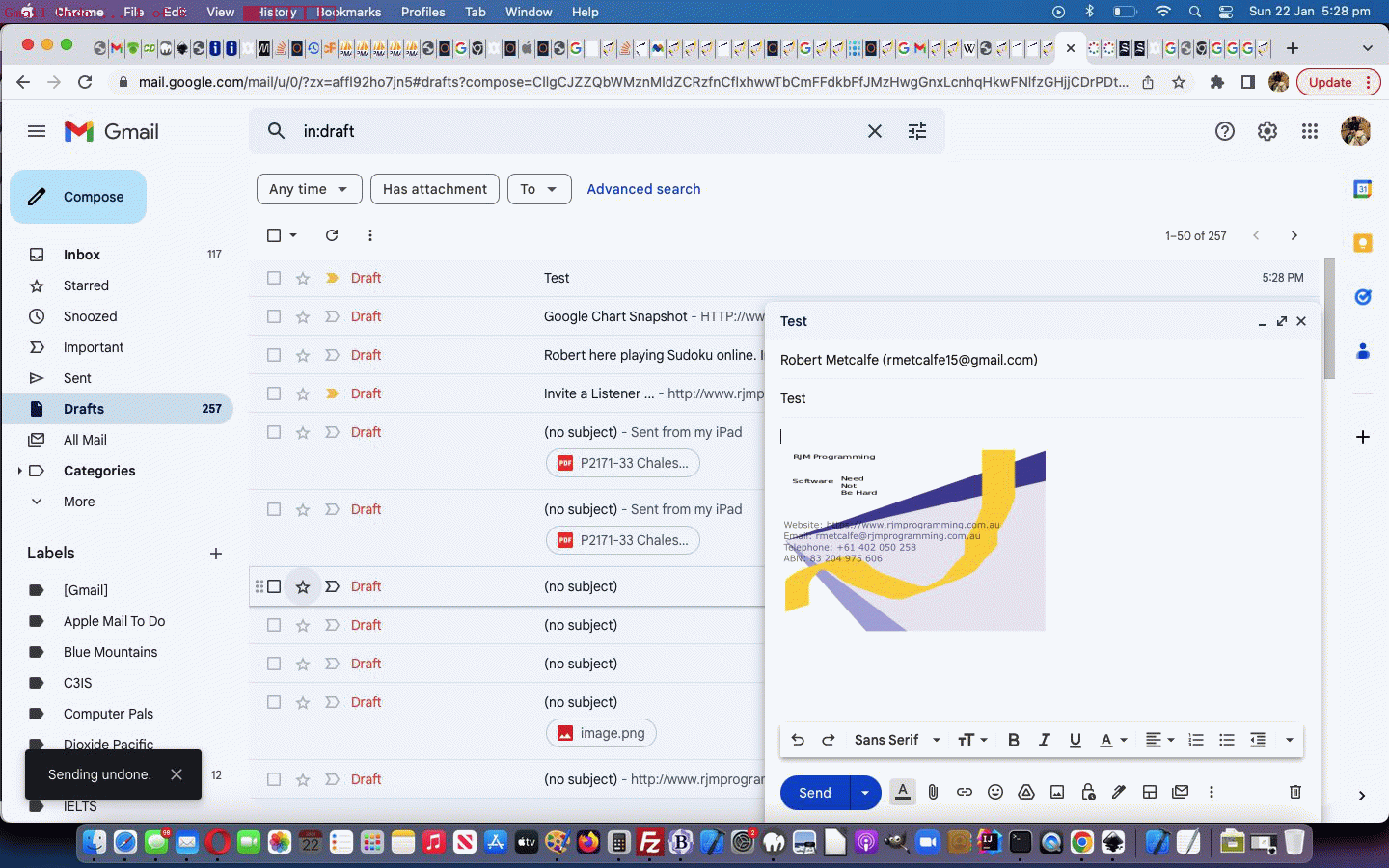Redo edit in compose toolbar
Viewport: 1389px width, 868px height.
point(829,740)
